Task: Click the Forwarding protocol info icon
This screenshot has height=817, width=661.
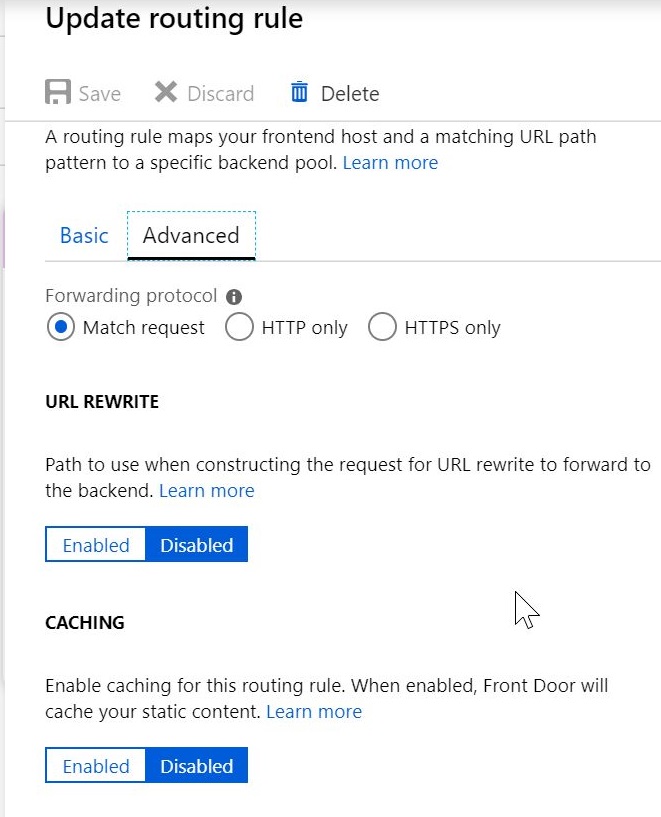Action: 234,296
